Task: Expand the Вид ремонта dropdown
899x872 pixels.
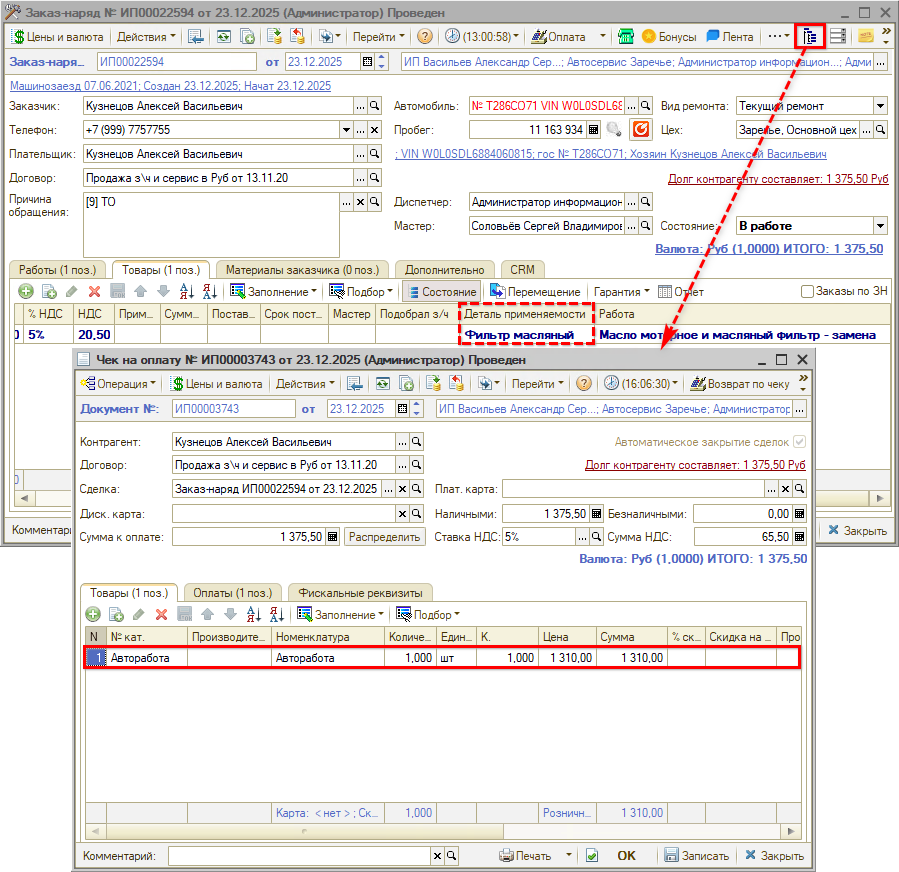Action: (880, 106)
